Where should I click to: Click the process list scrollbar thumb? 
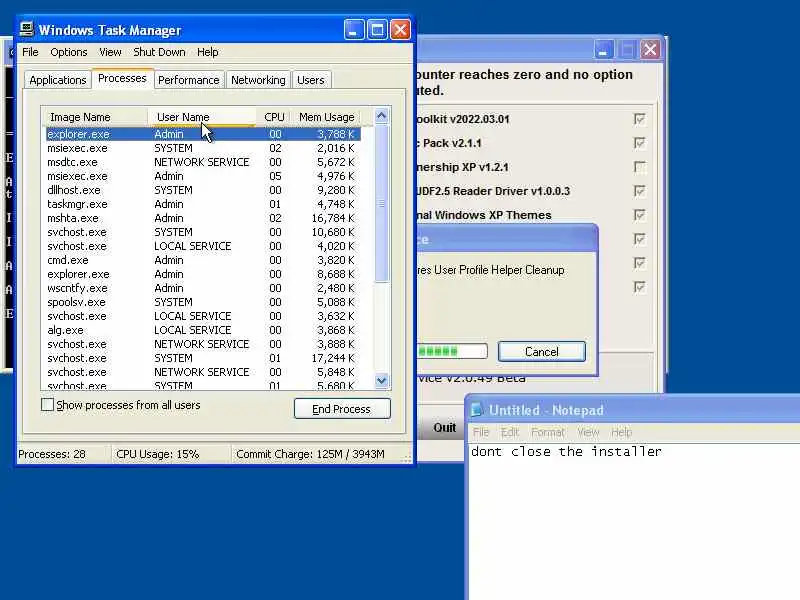pos(381,203)
